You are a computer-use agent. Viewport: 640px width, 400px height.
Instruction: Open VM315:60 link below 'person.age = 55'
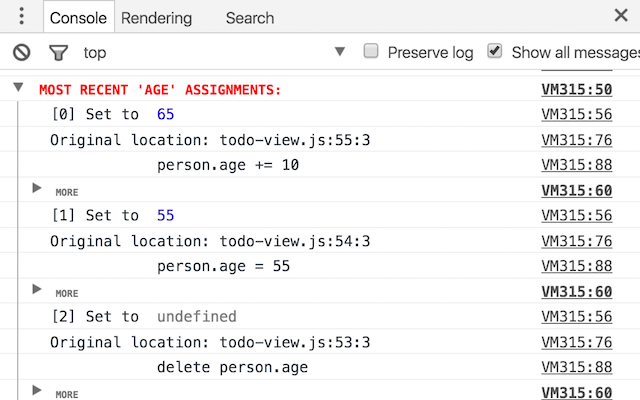[577, 292]
